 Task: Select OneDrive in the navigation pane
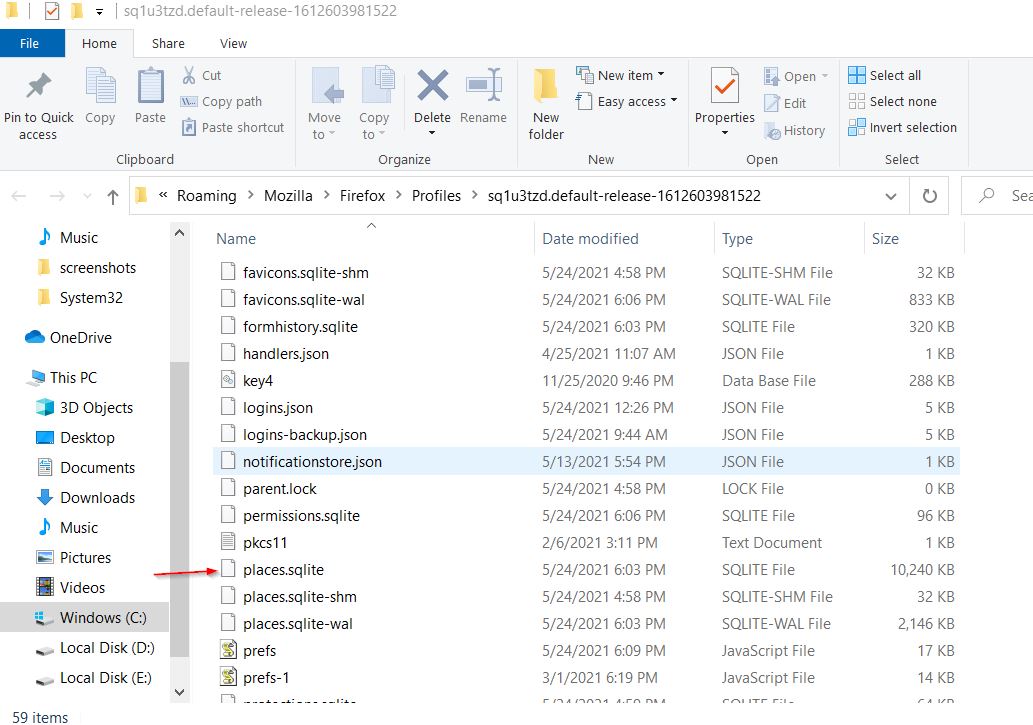(69, 337)
